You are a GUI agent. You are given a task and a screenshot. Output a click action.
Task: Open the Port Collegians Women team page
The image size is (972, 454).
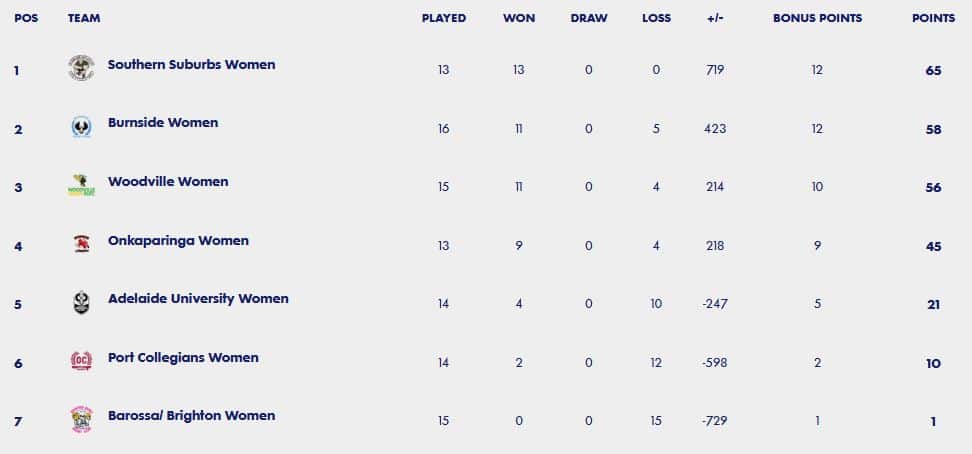tap(183, 358)
